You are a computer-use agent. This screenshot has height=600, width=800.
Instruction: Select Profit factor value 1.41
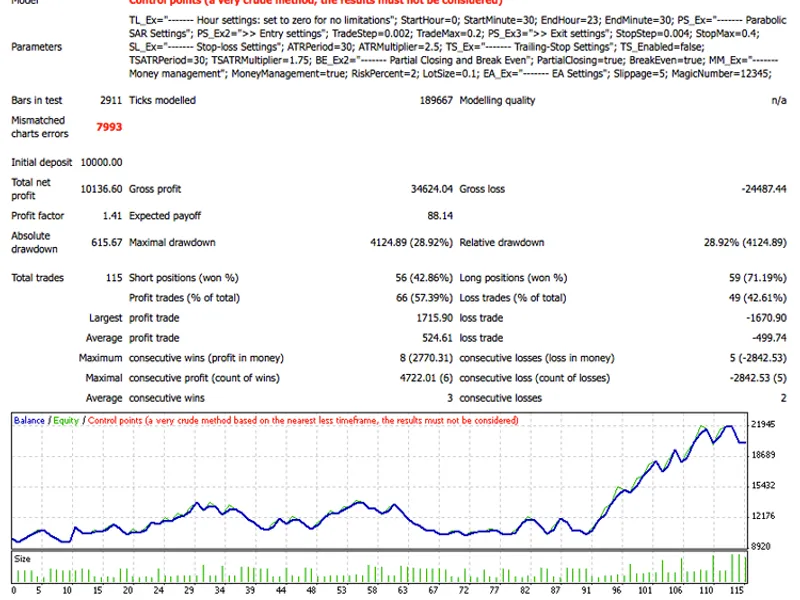112,216
